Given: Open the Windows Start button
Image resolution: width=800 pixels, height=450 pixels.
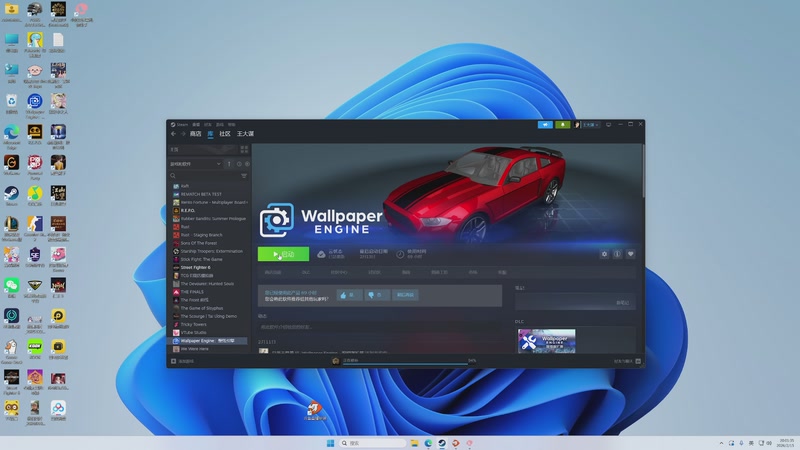Looking at the screenshot, I should point(330,443).
